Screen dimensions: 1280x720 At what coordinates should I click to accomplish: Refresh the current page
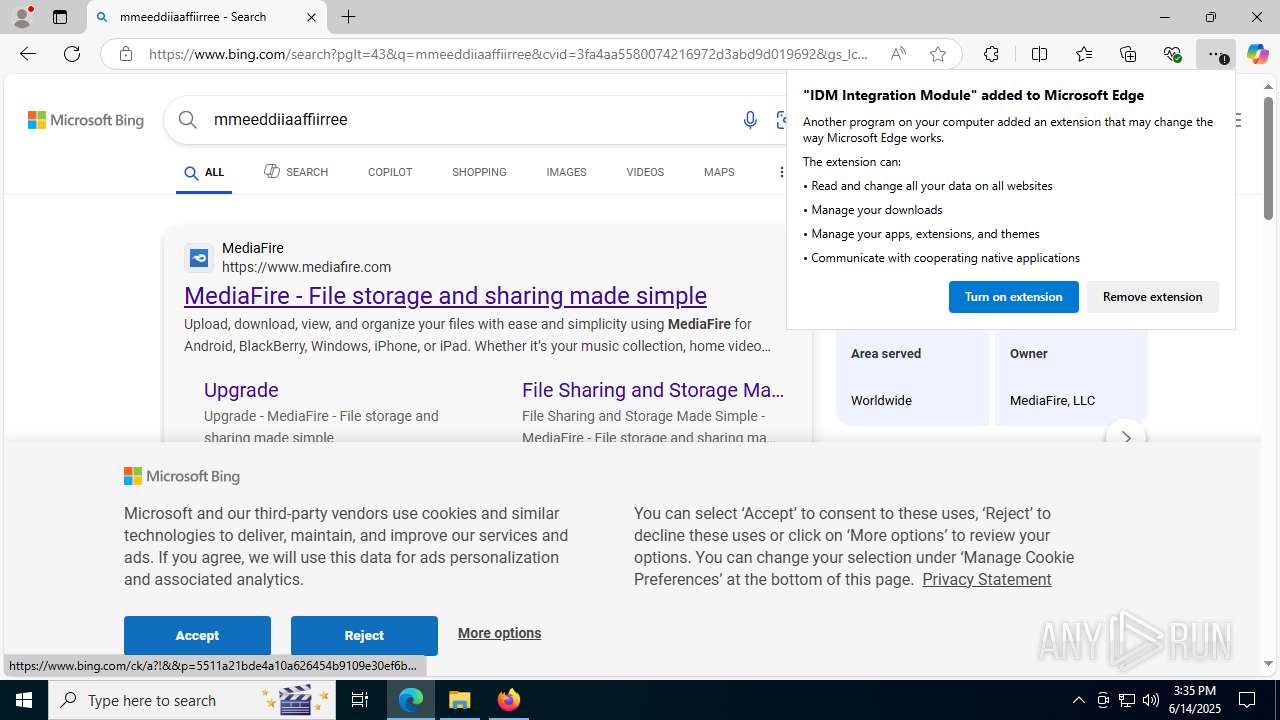click(x=72, y=54)
